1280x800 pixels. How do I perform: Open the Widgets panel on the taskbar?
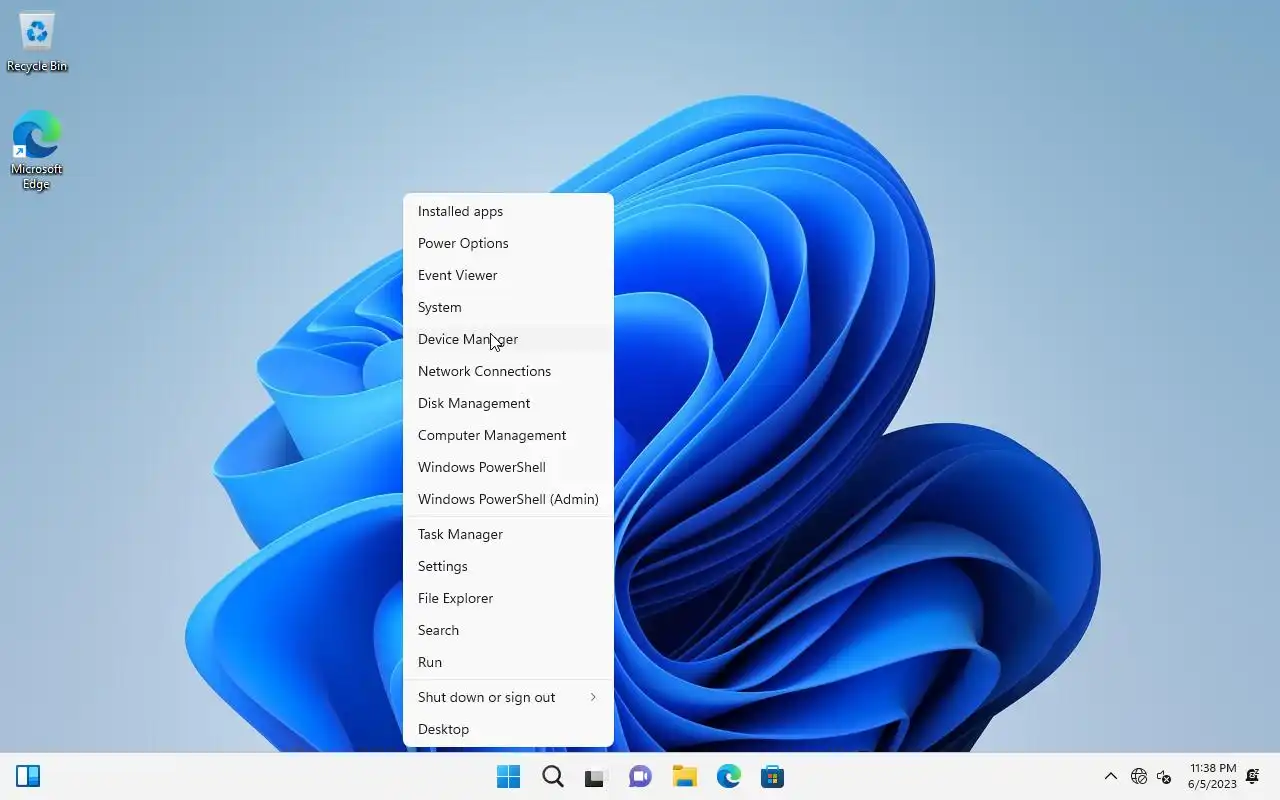[28, 776]
